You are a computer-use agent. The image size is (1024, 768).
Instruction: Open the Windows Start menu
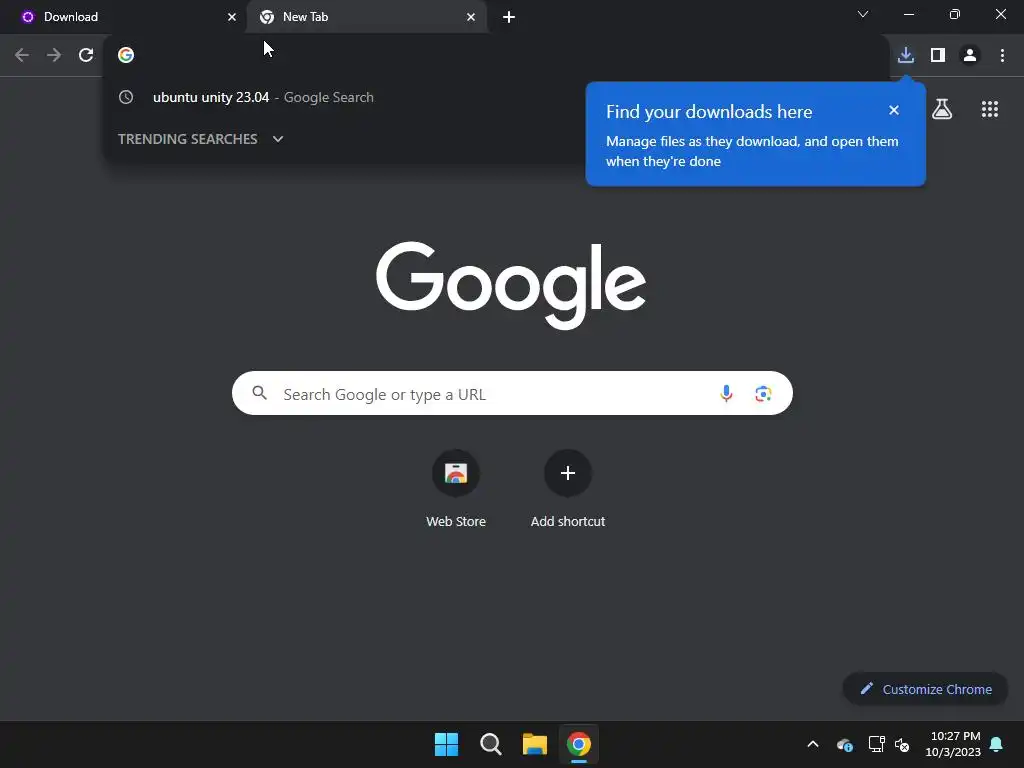[x=446, y=744]
